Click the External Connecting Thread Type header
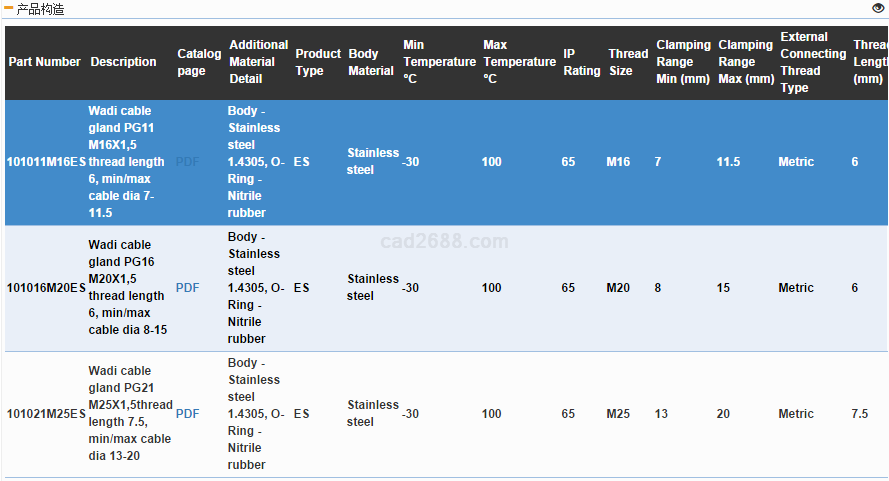 [x=812, y=62]
